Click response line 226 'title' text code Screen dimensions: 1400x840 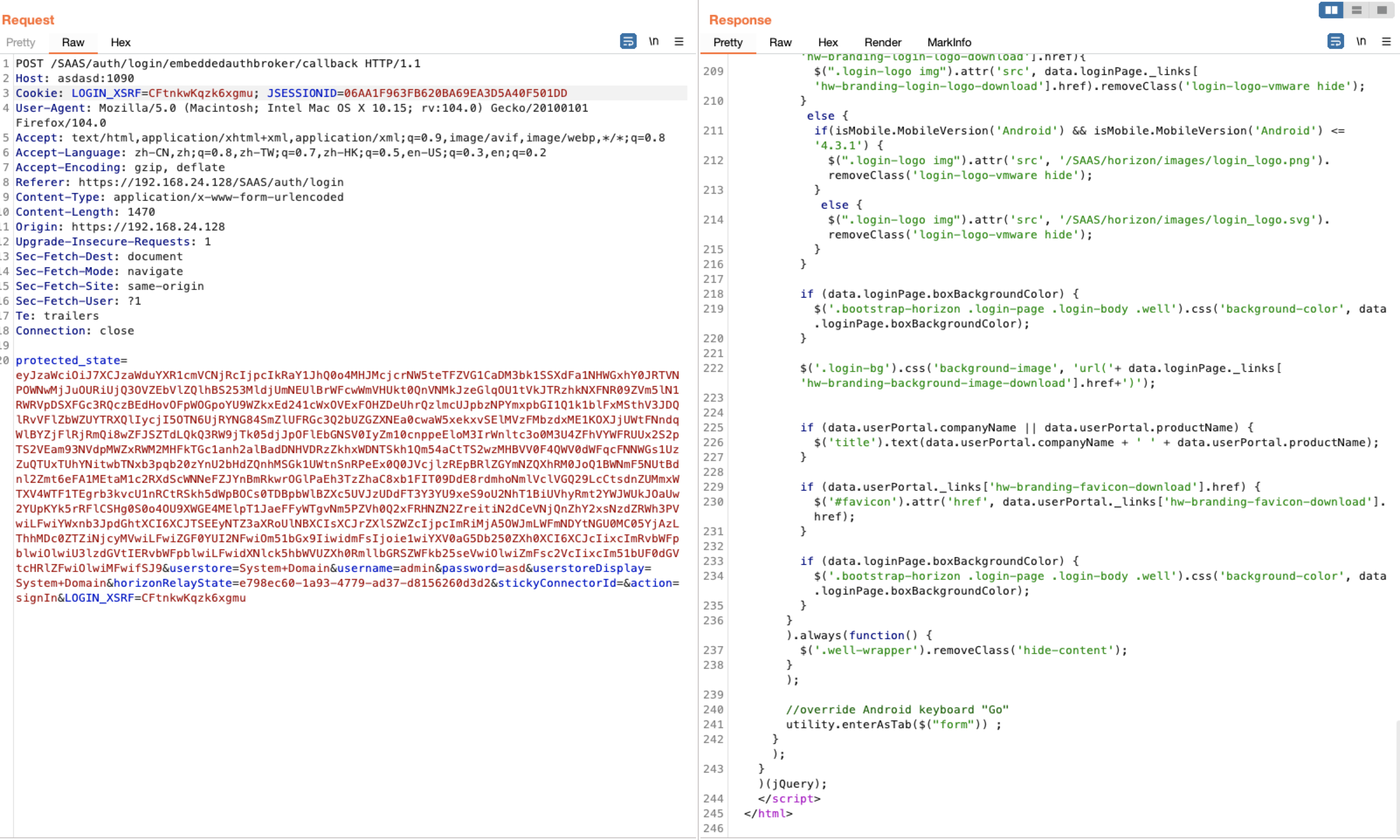click(1096, 443)
